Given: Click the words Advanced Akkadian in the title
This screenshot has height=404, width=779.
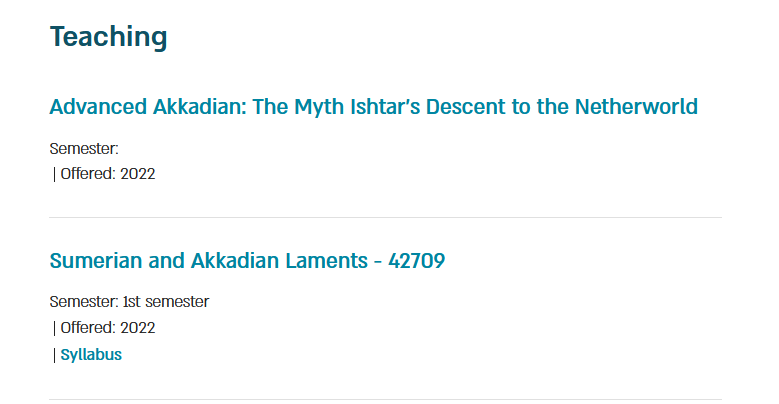Looking at the screenshot, I should coord(148,107).
